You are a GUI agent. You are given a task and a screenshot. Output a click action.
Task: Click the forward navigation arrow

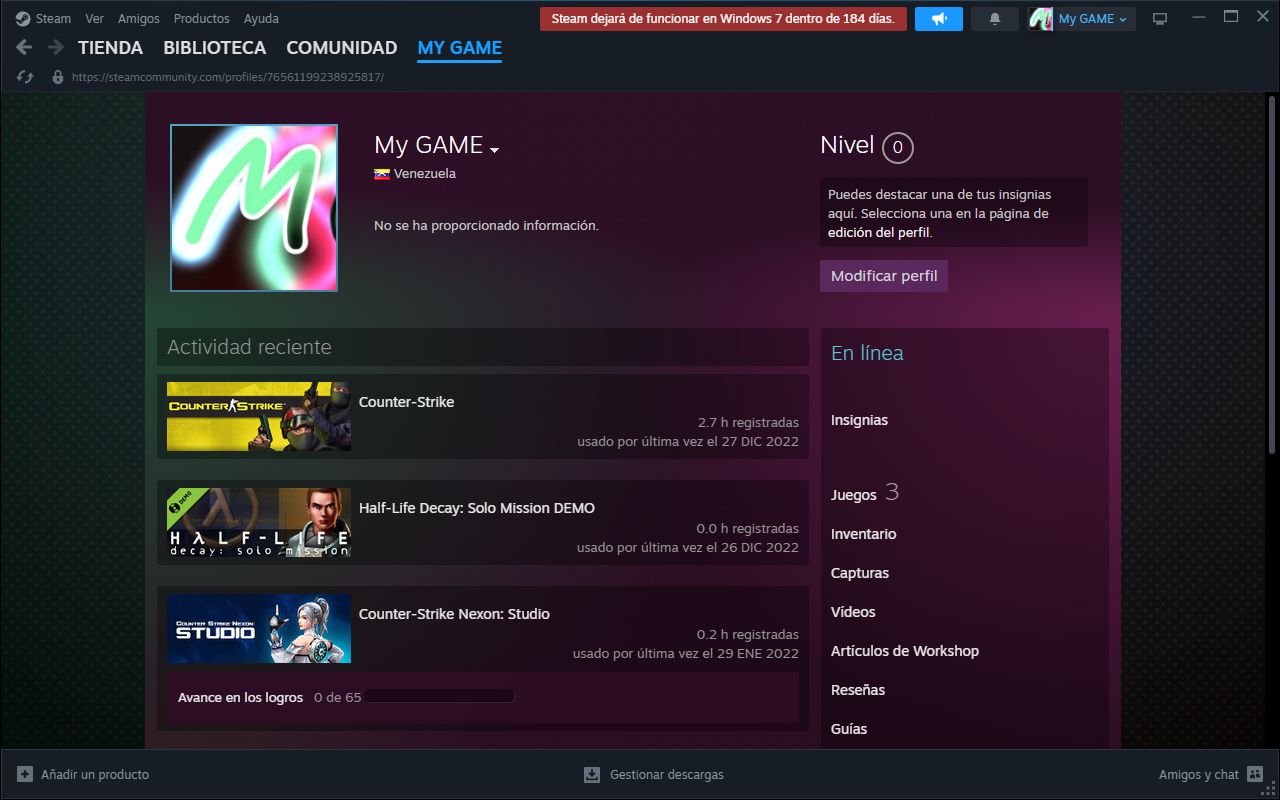coord(56,47)
